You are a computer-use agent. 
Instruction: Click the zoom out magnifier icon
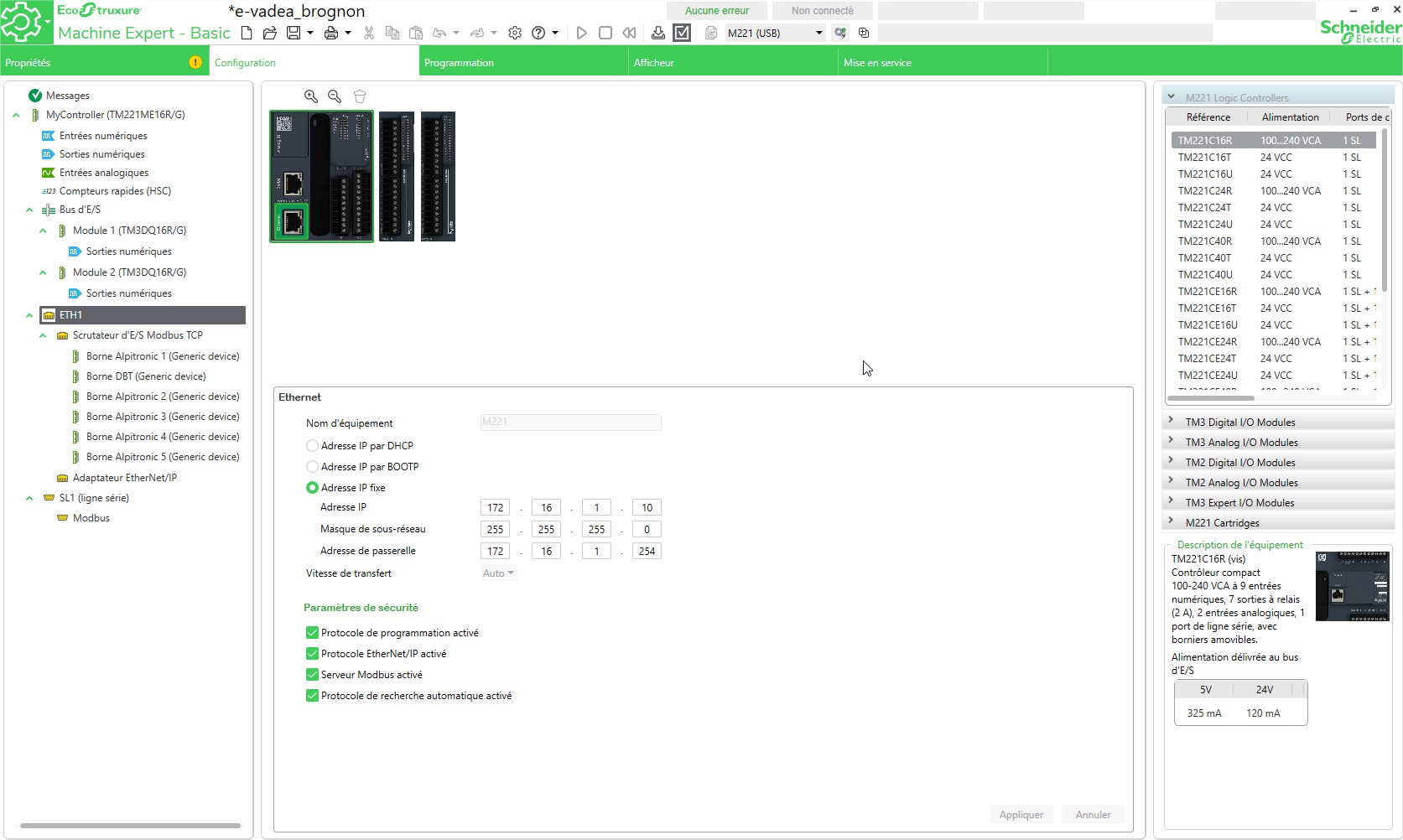(x=335, y=96)
